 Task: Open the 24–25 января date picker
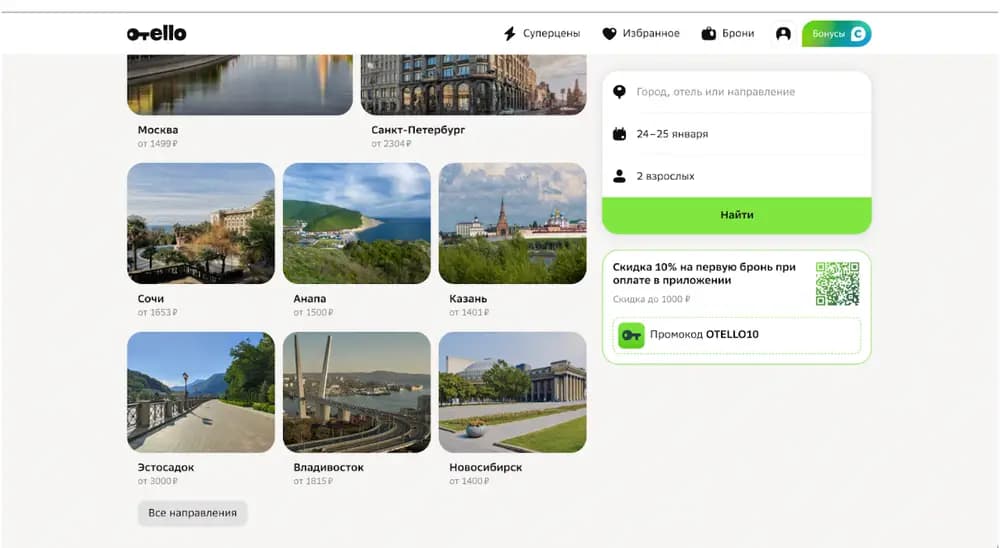click(x=737, y=134)
